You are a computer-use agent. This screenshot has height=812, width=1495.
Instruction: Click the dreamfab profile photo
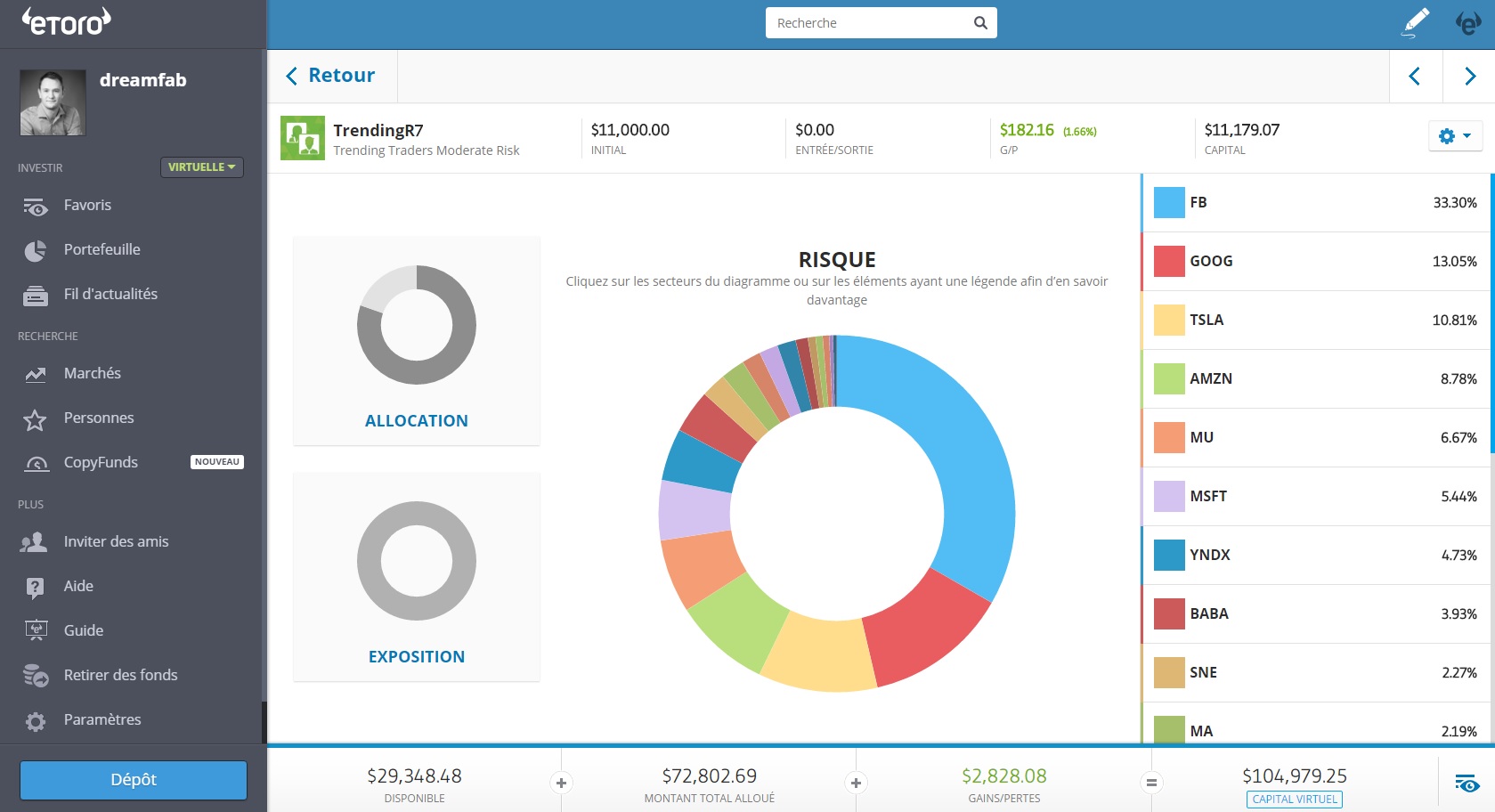53,102
